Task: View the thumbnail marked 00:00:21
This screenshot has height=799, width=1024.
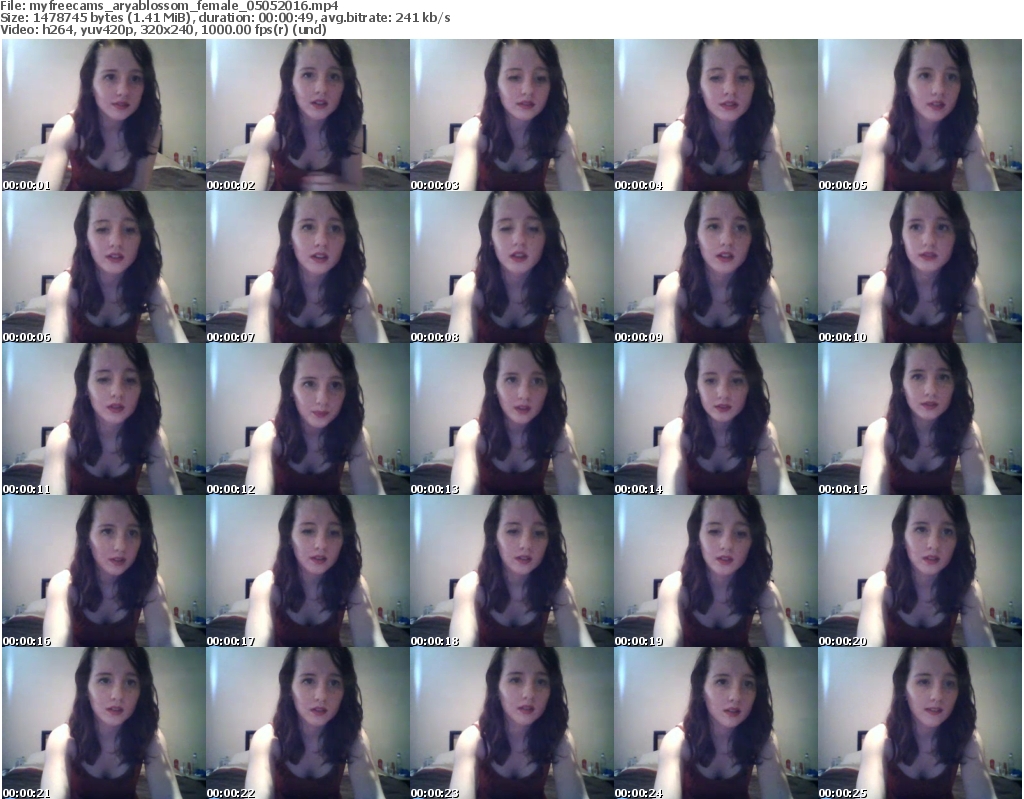Action: pyautogui.click(x=104, y=723)
